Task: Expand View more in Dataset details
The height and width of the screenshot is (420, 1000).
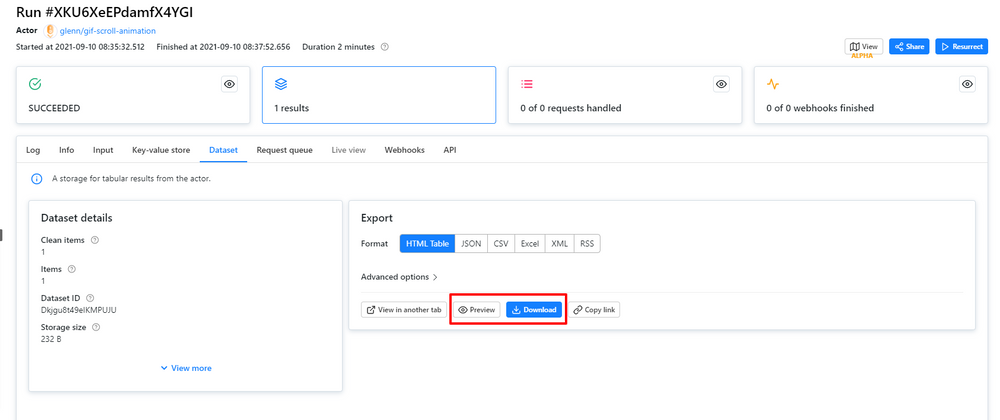Action: click(186, 368)
